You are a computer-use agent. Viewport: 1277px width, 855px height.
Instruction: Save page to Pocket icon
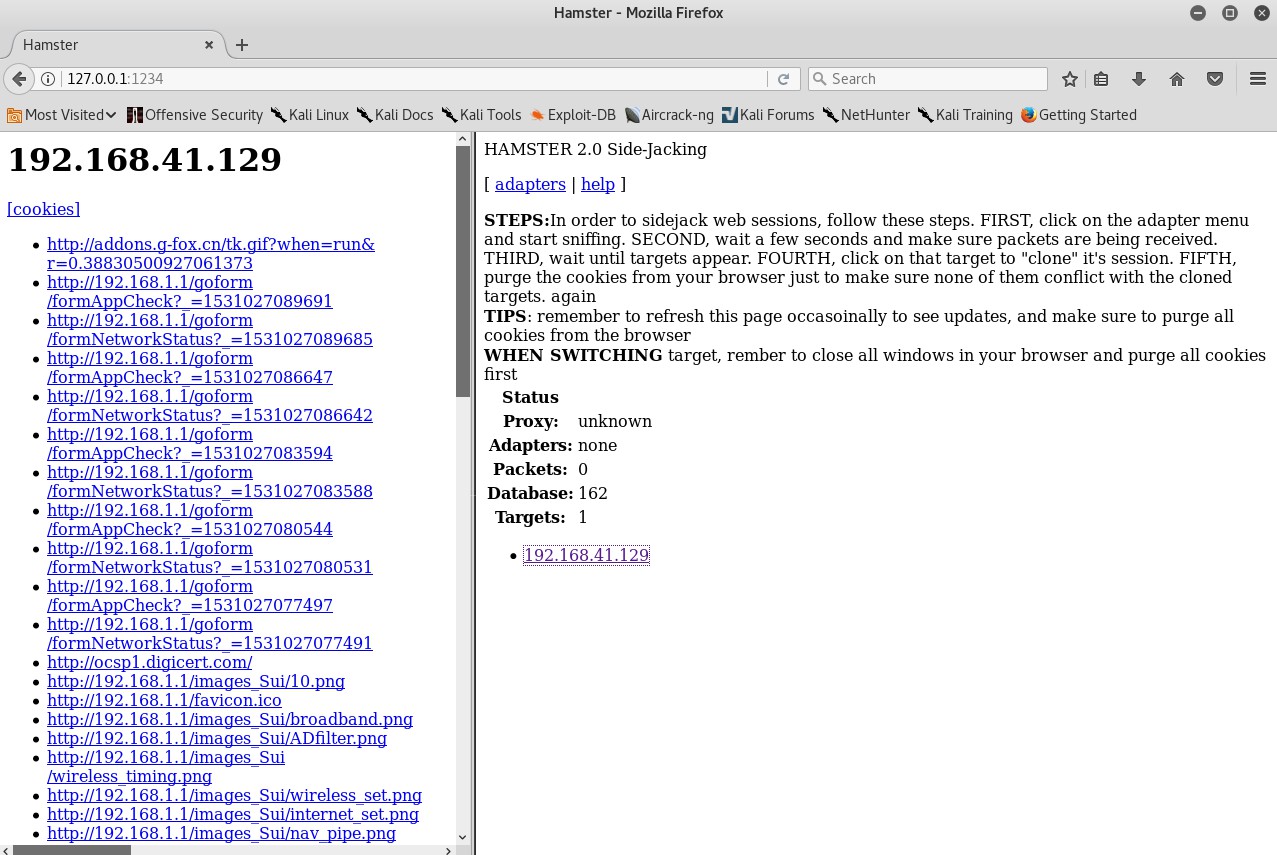point(1215,79)
